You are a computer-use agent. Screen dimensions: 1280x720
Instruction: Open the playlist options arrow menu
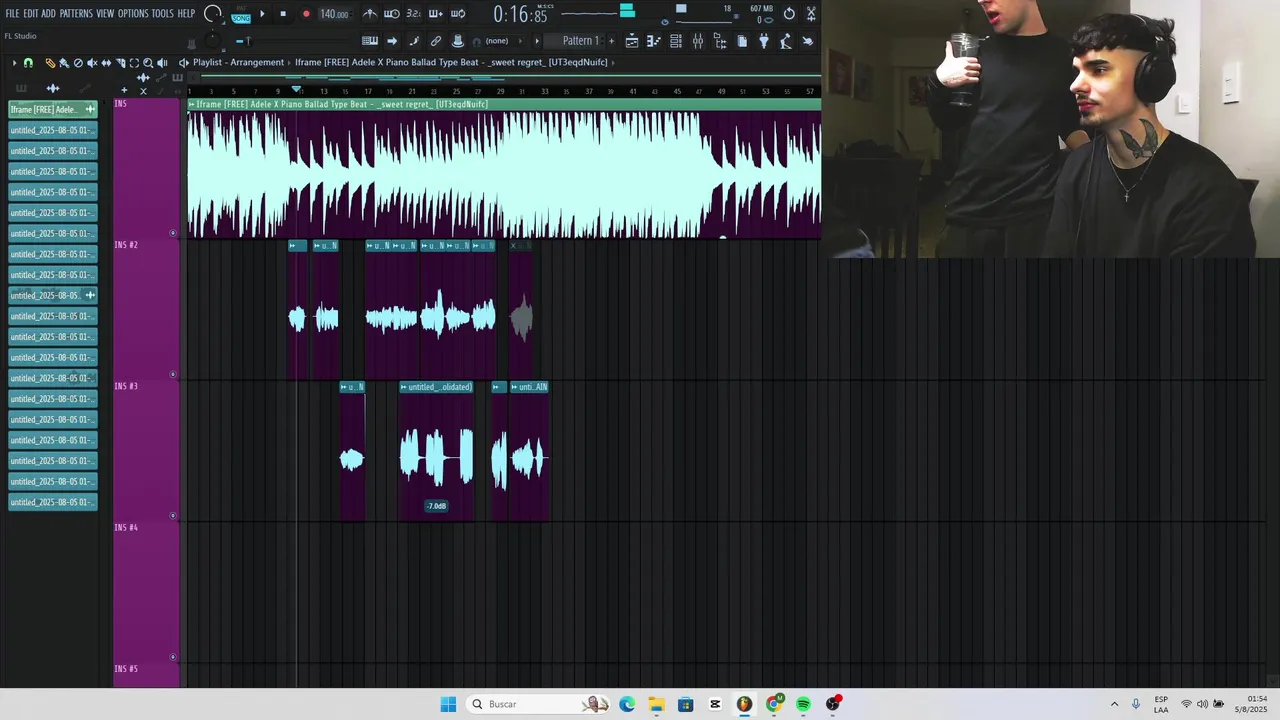coord(14,63)
